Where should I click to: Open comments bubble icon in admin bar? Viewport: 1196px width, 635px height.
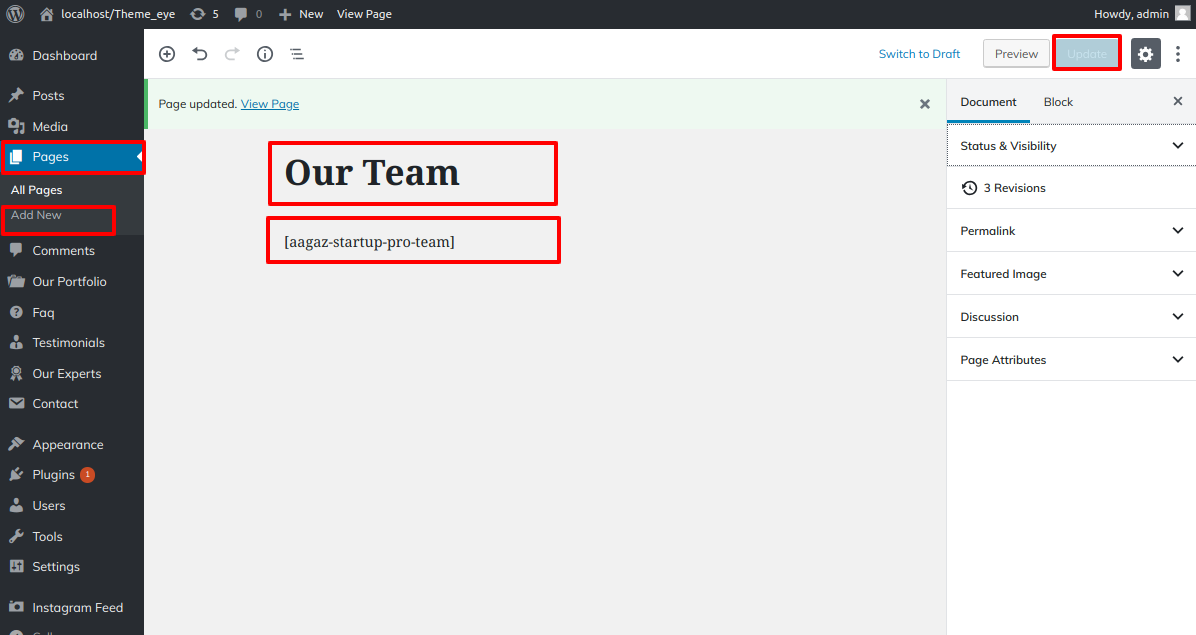click(242, 14)
